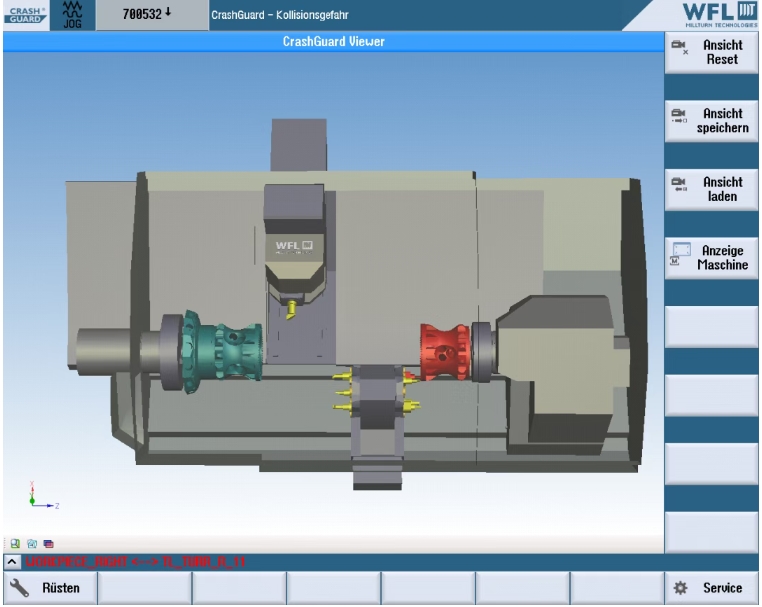
Task: Click the CrashGuard – Kollisionsgefahr message
Action: [x=279, y=15]
